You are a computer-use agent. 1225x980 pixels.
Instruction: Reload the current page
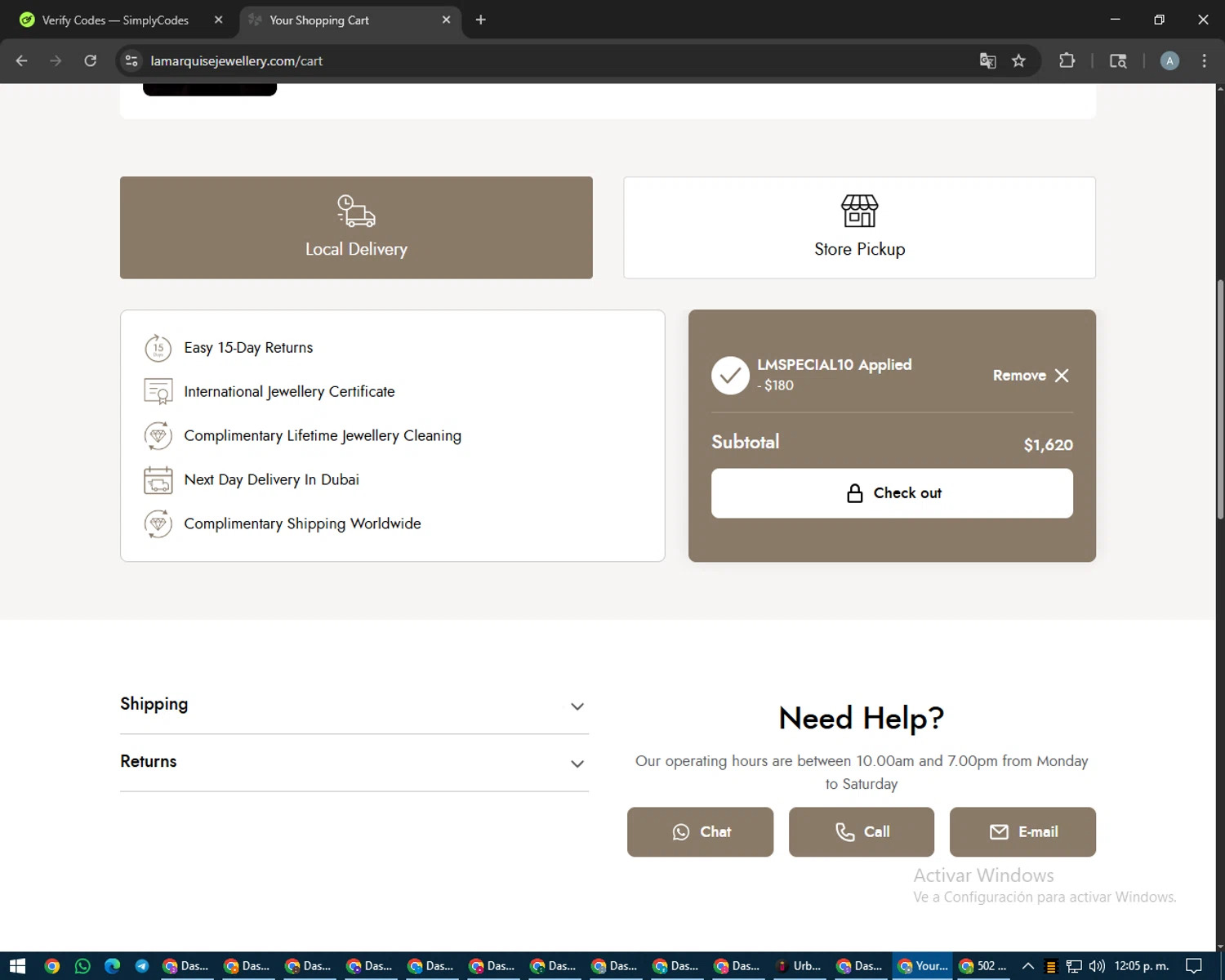[x=91, y=60]
